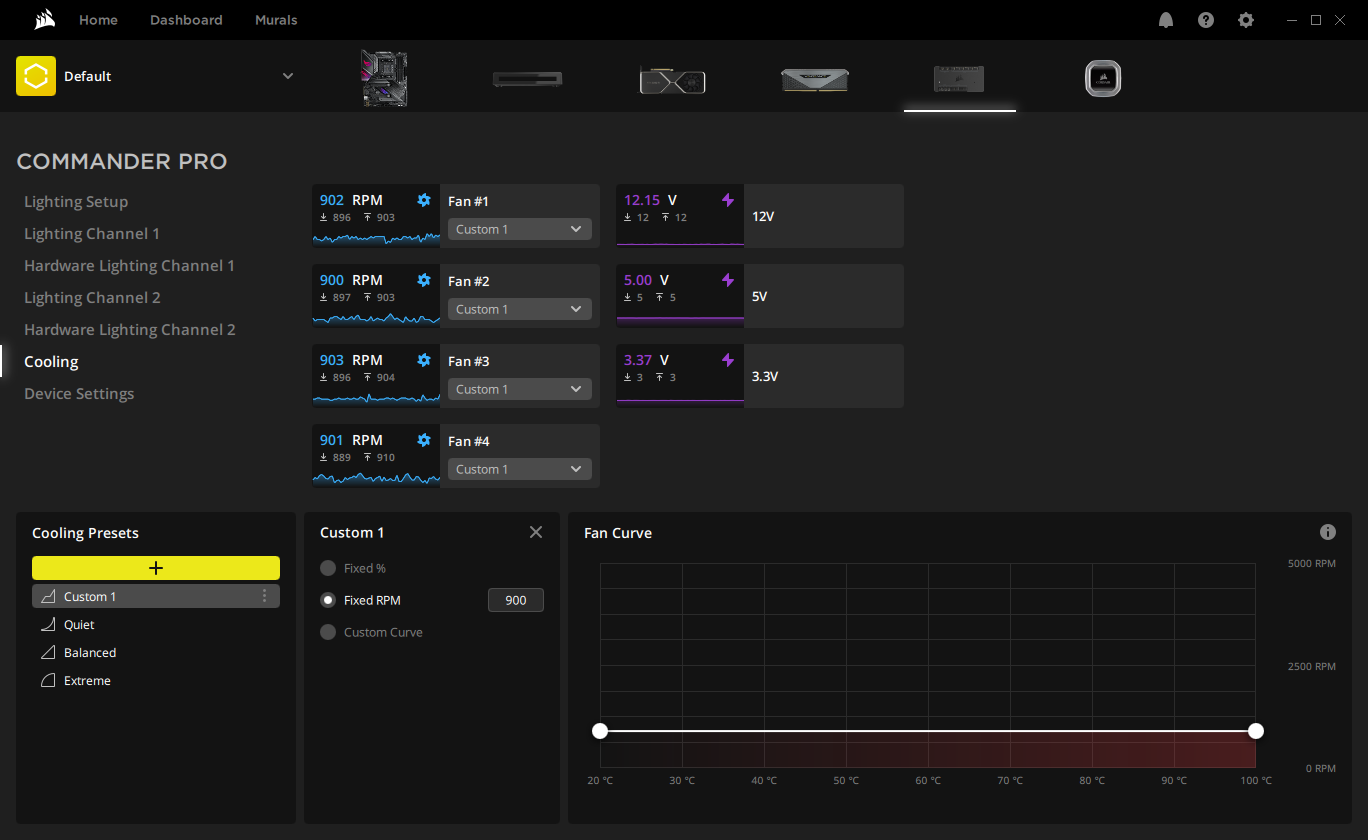1368x840 pixels.
Task: Expand the Default profile dropdown
Action: click(288, 75)
